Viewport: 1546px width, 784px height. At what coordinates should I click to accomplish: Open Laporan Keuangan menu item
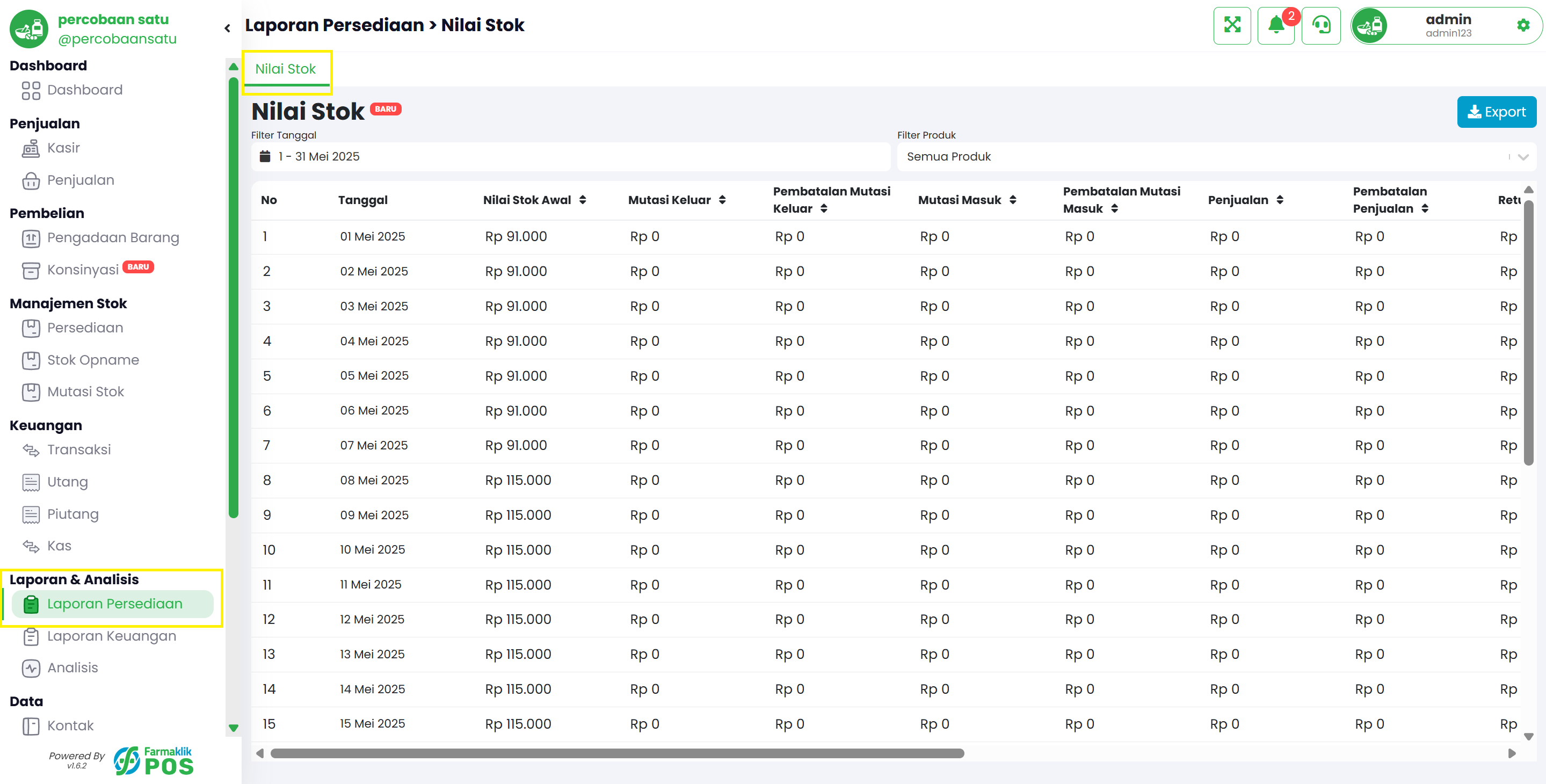[x=111, y=636]
